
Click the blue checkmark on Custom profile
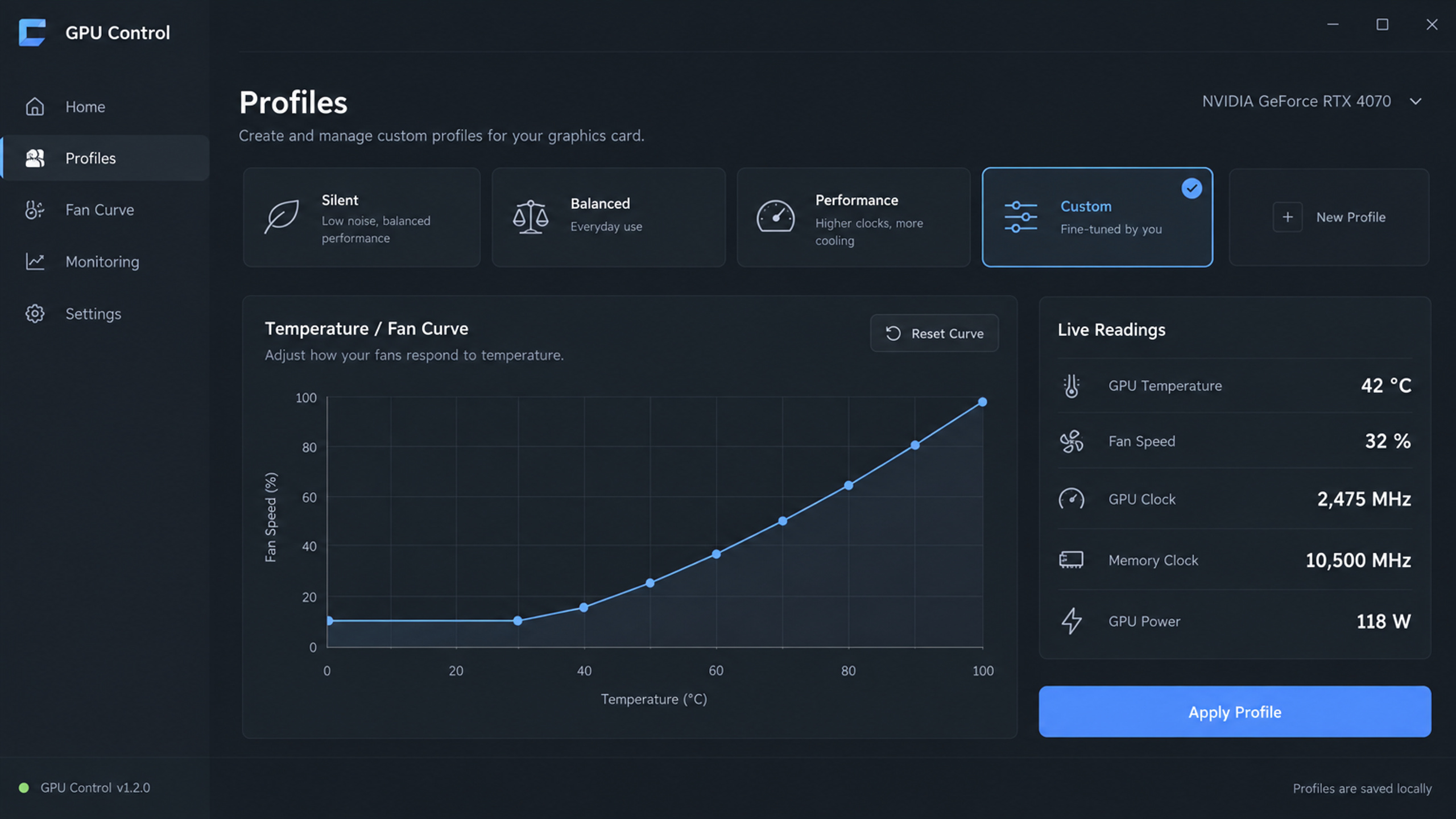1192,188
